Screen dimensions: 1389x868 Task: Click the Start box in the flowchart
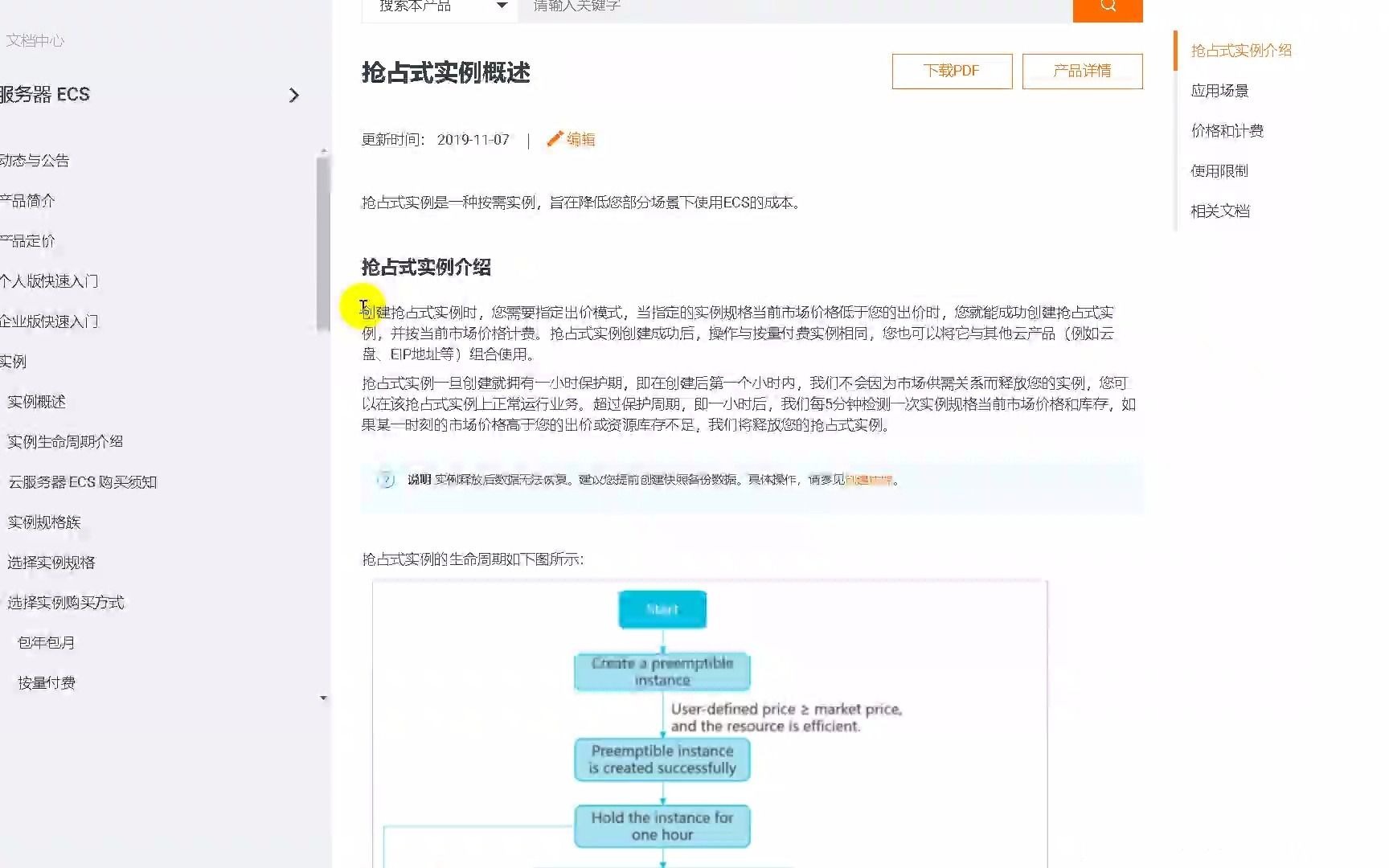click(662, 609)
